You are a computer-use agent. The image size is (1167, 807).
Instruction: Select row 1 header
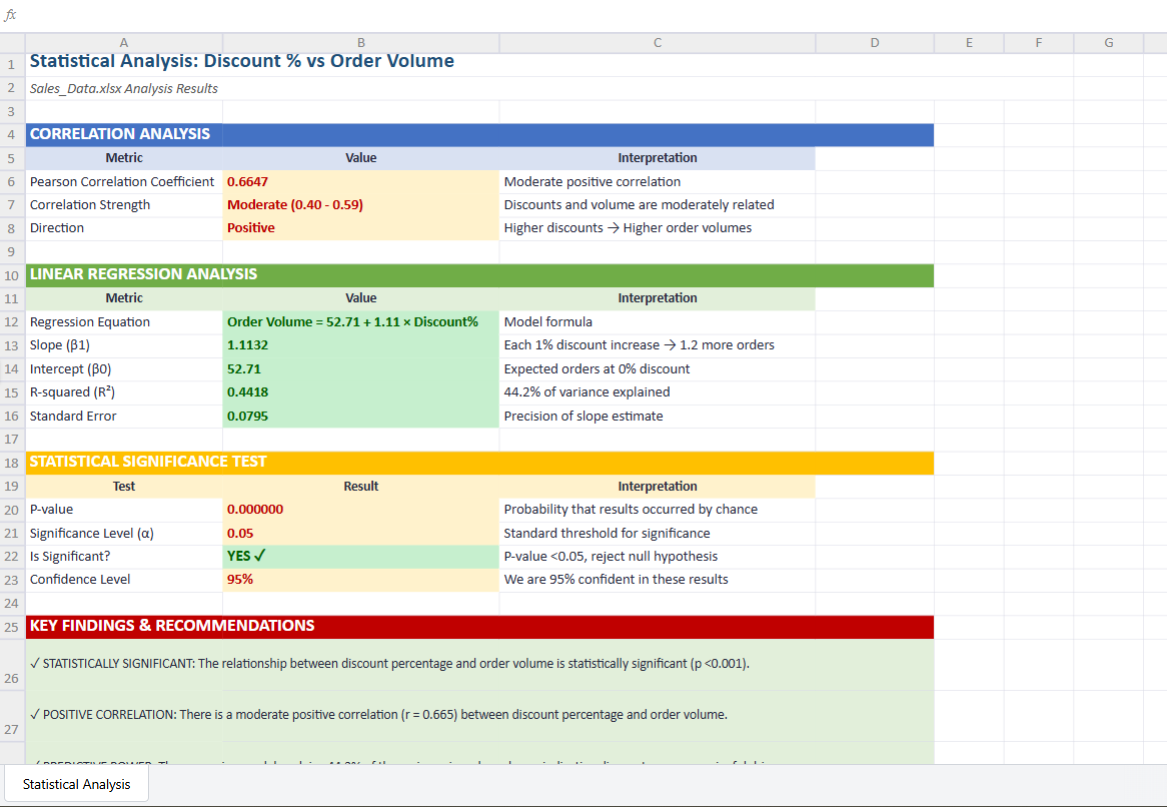pyautogui.click(x=11, y=63)
